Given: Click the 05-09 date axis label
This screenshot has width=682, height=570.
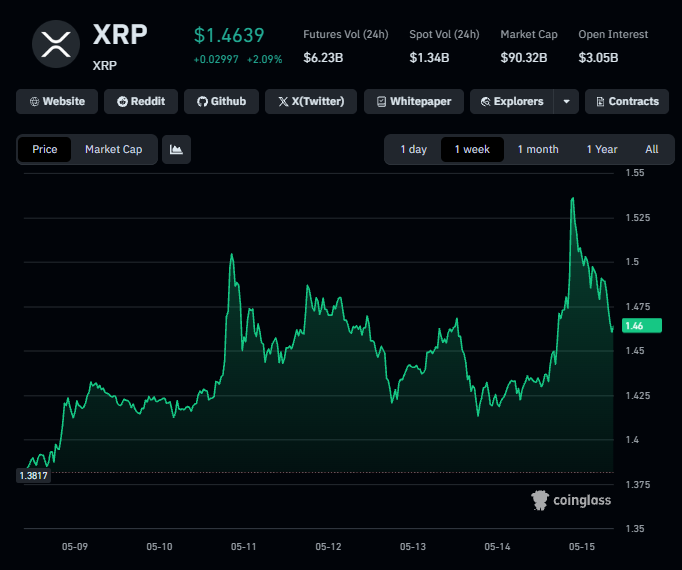Looking at the screenshot, I should (75, 547).
